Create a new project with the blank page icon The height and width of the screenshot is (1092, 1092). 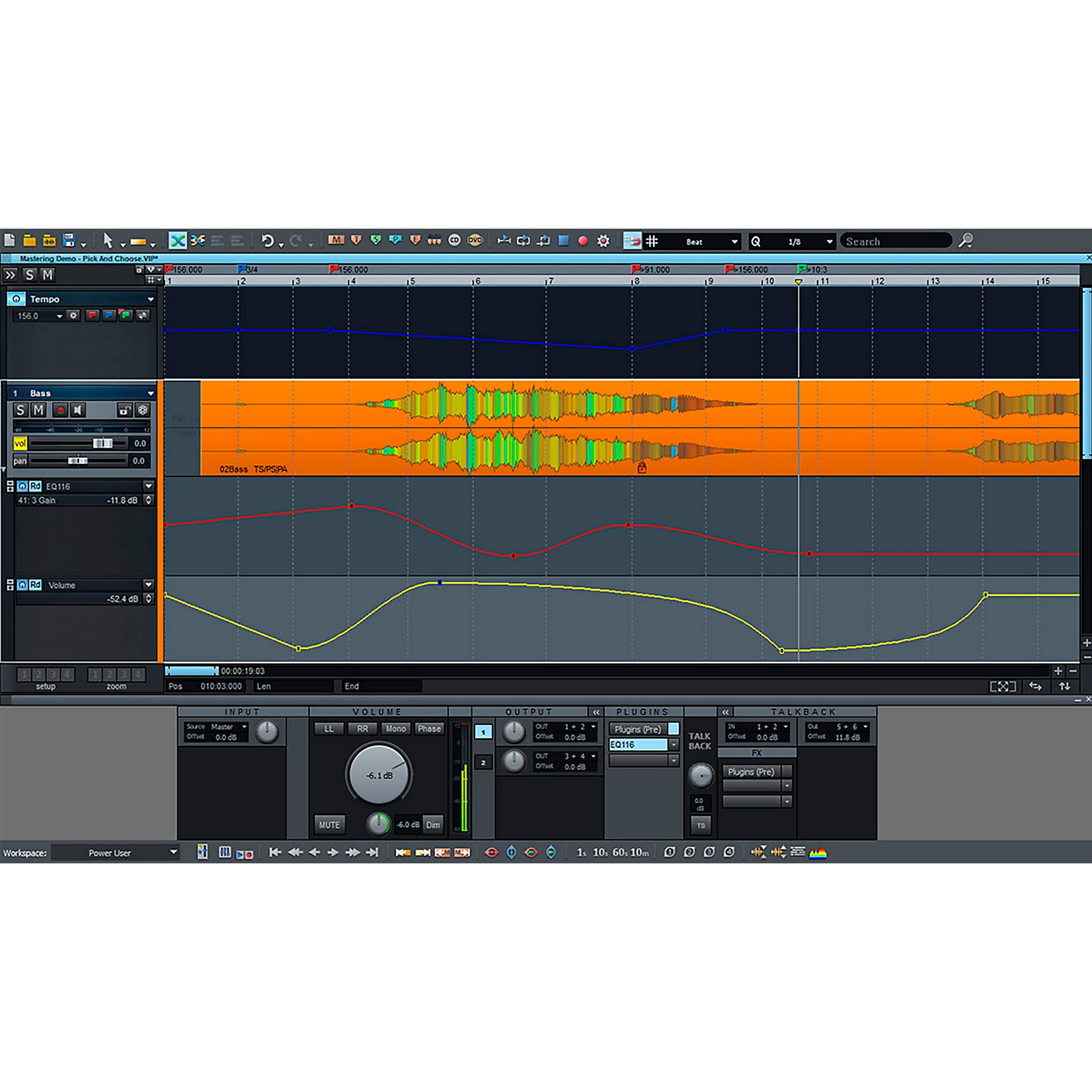10,240
